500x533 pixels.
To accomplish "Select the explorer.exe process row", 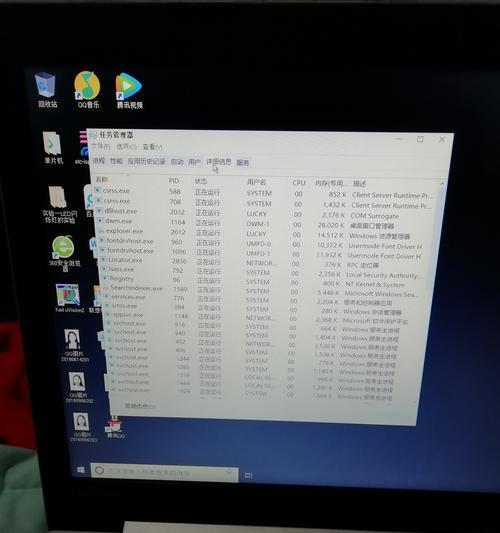I will coord(264,234).
